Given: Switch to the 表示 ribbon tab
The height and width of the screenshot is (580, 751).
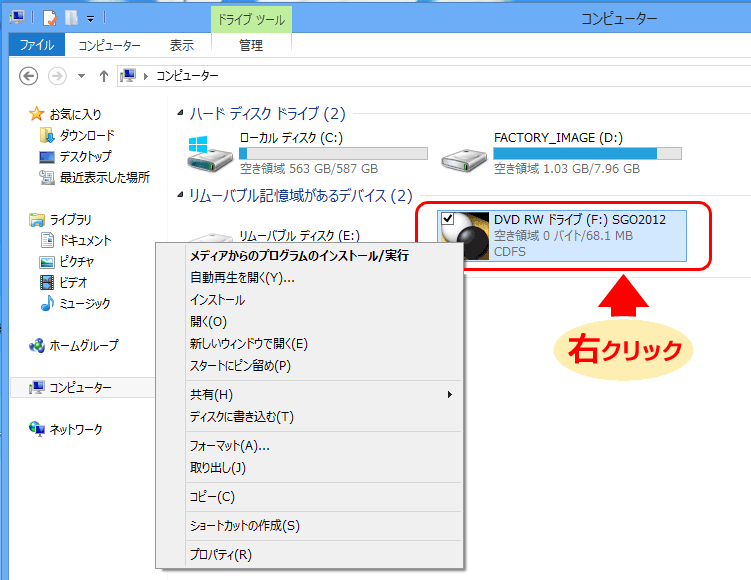Looking at the screenshot, I should coord(182,45).
